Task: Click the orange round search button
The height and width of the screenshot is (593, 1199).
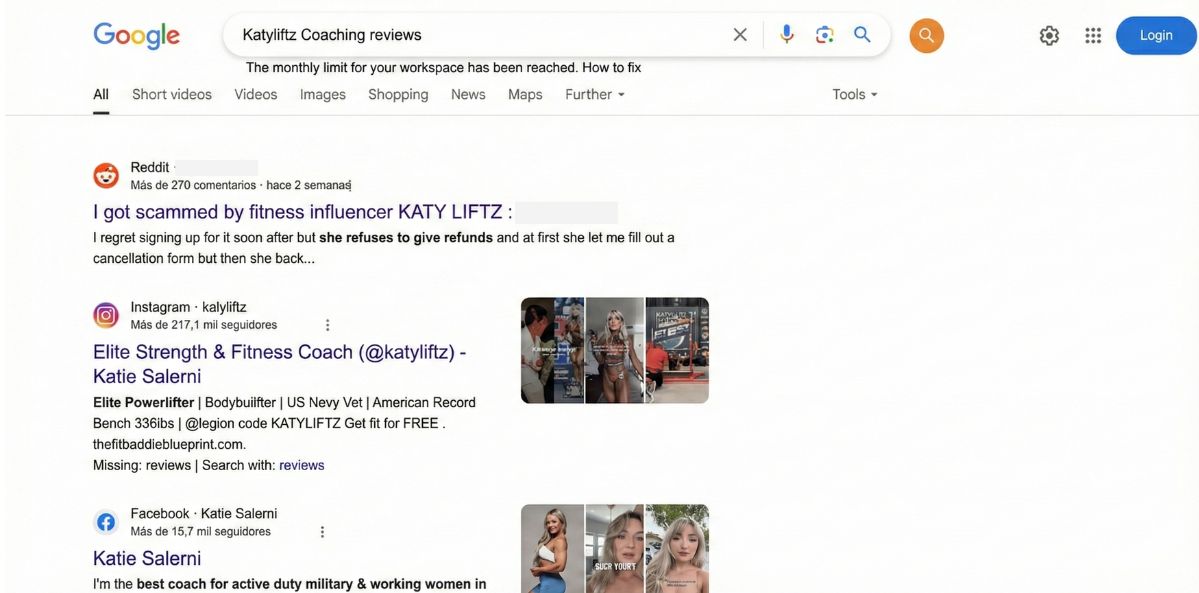Action: tap(927, 35)
